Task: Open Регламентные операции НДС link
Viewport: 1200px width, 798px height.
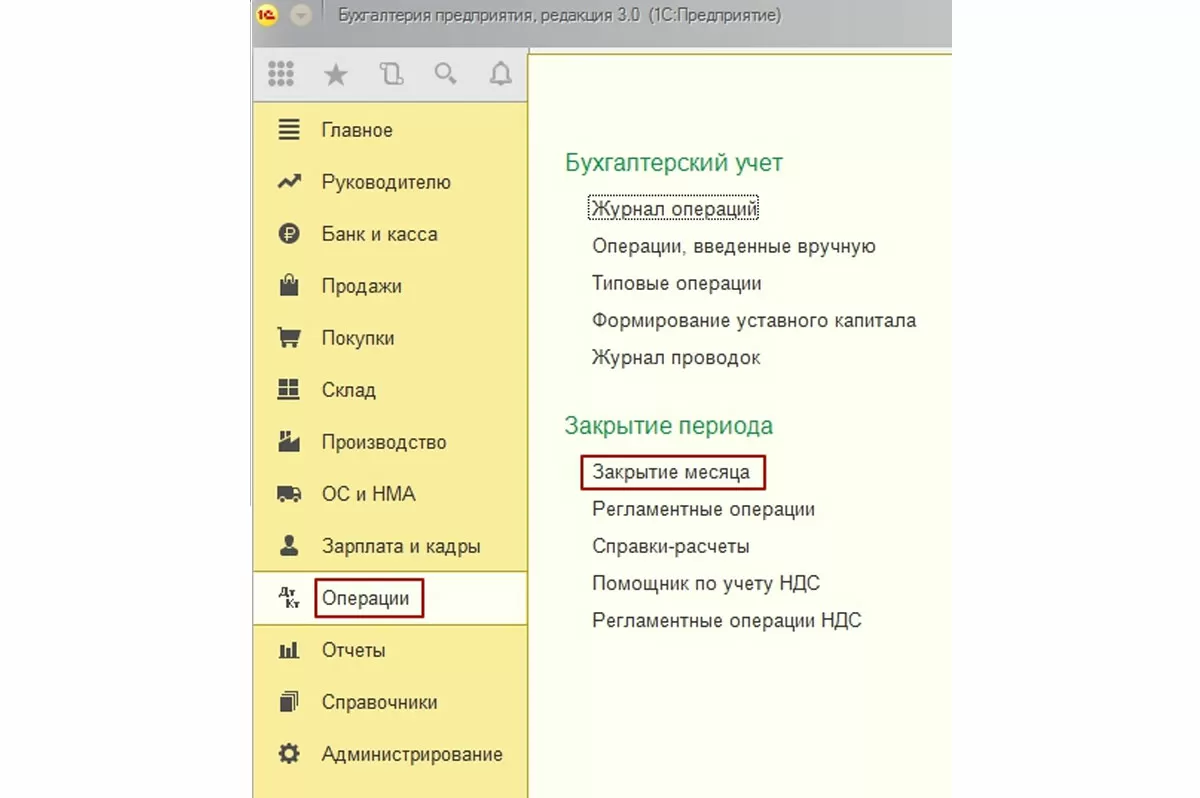Action: 727,620
